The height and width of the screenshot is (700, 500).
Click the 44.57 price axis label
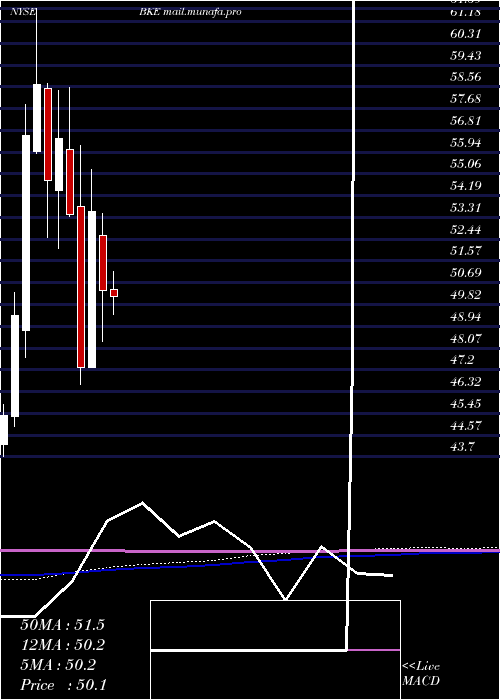tap(466, 426)
